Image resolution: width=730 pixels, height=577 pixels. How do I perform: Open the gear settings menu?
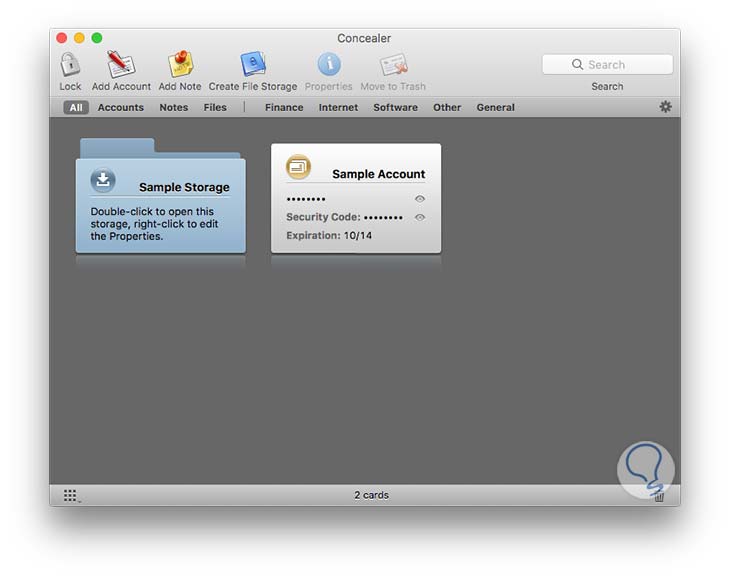click(x=665, y=107)
